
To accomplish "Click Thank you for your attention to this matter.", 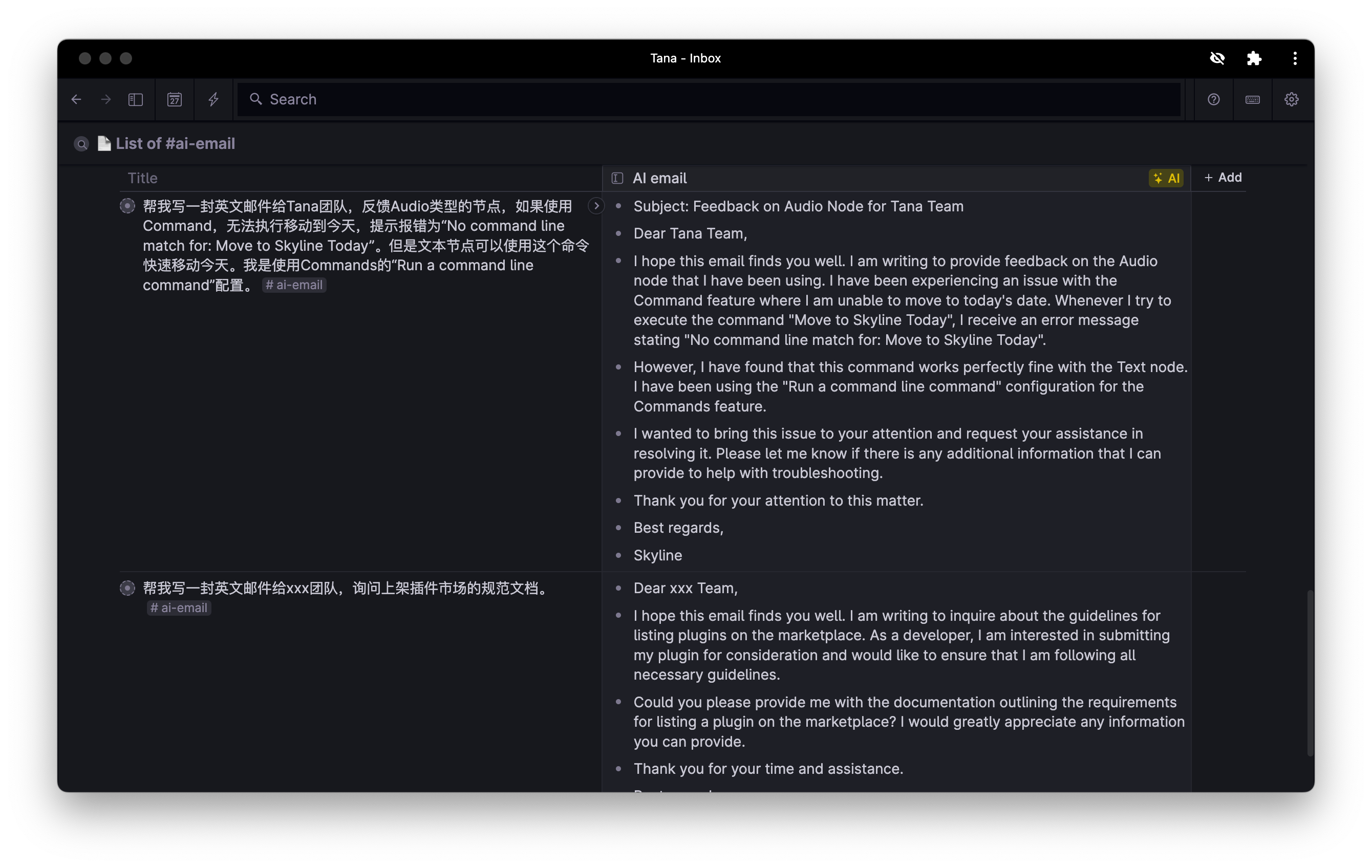I will click(x=778, y=501).
